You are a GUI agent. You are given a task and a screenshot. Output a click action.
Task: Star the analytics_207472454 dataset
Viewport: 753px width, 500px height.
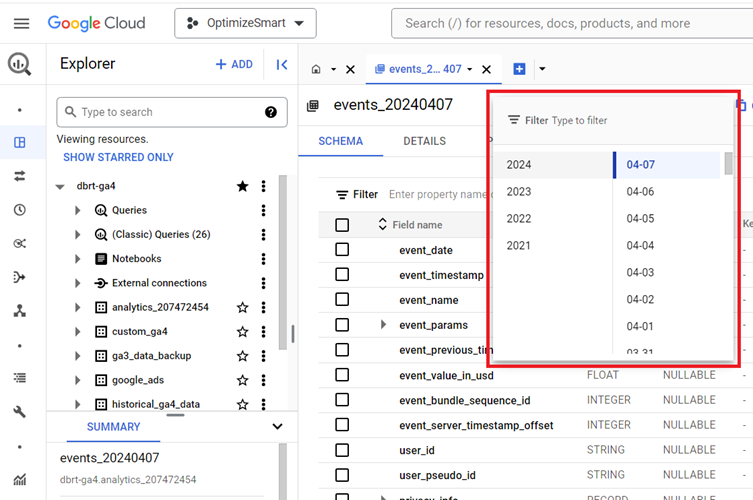point(243,307)
